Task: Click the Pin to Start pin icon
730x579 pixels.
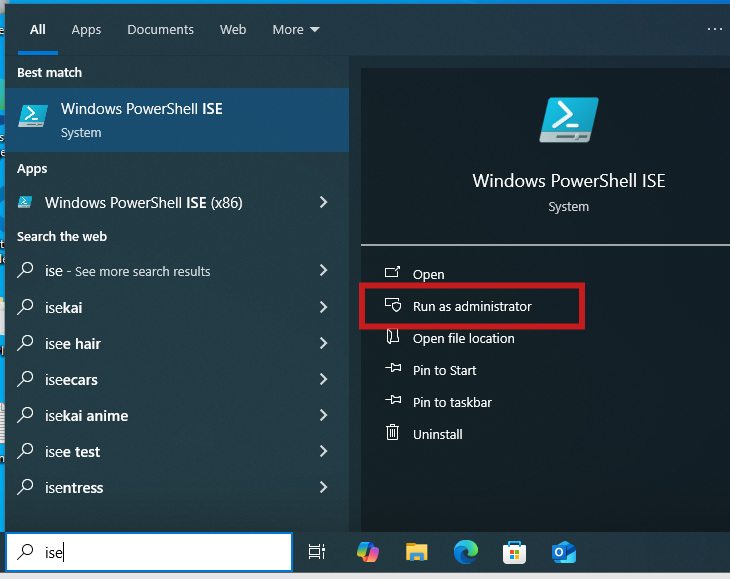Action: click(393, 368)
